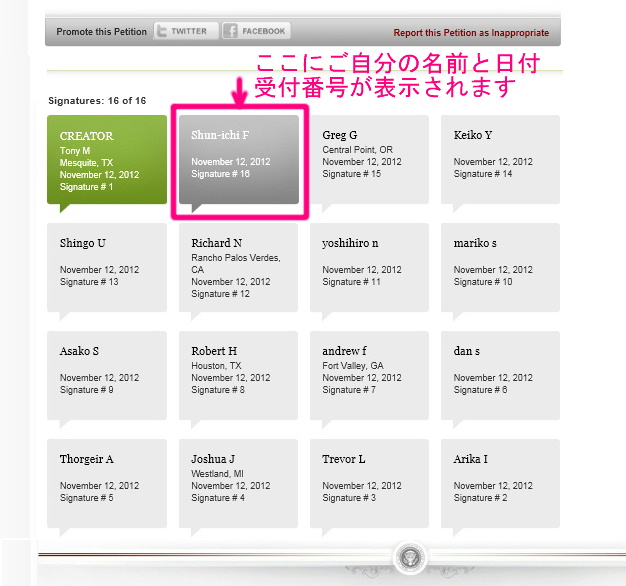Click Report this Petition as Inappropriate link

tap(471, 33)
